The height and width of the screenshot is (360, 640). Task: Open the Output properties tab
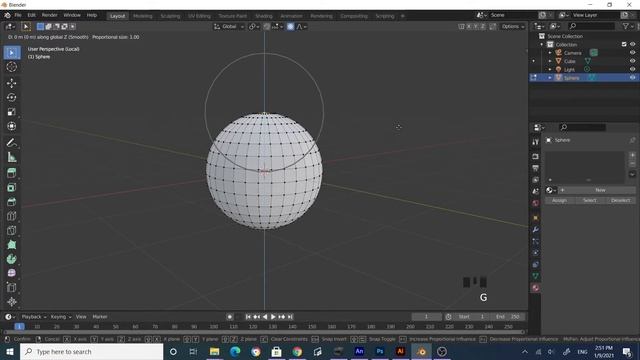coord(536,168)
